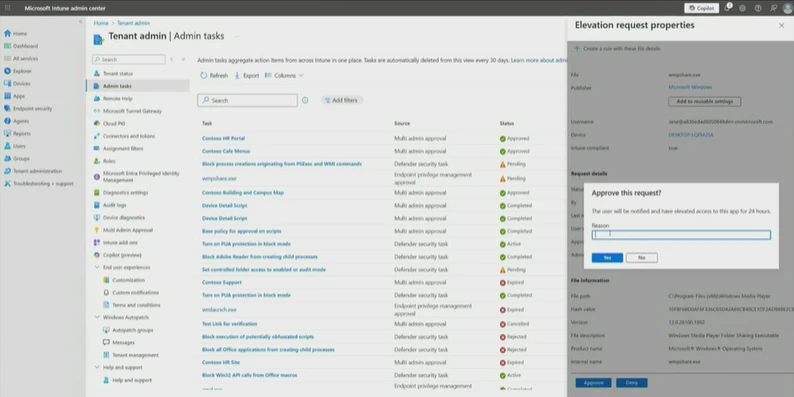
Task: Click the Endpoint security shield icon
Action: pos(7,108)
